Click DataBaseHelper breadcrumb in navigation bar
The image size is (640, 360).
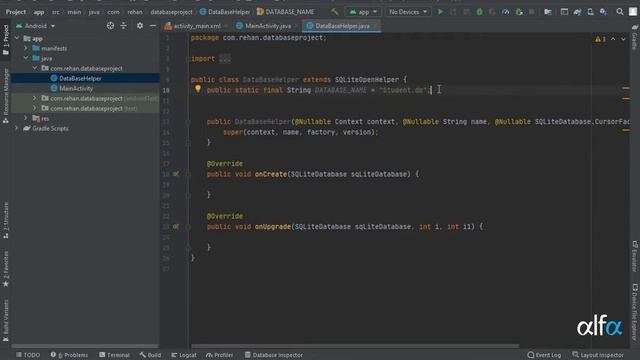224,12
